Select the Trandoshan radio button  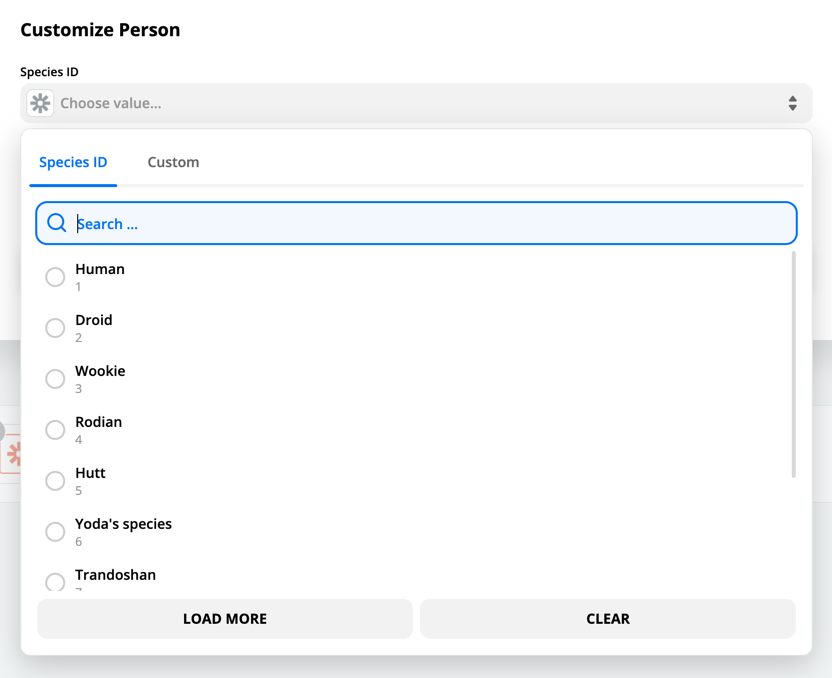[55, 581]
